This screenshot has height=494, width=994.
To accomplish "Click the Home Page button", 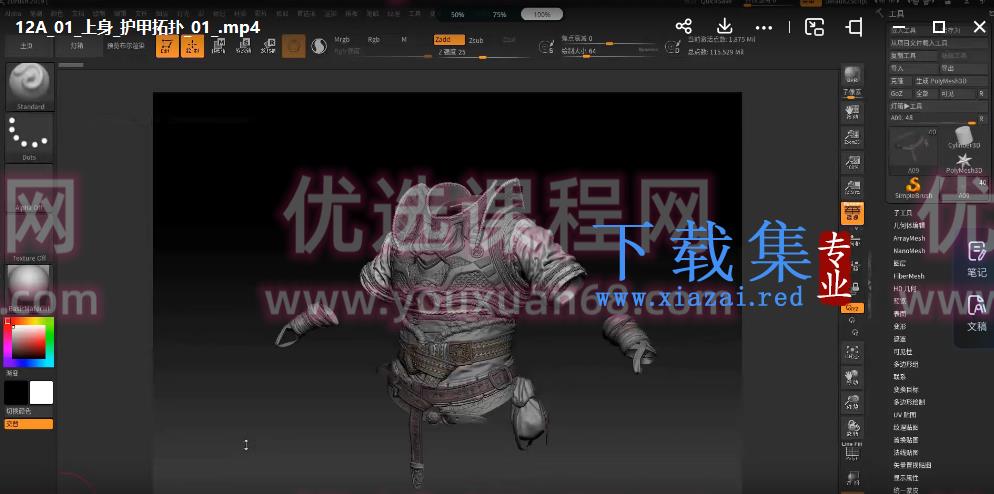I will (27, 46).
